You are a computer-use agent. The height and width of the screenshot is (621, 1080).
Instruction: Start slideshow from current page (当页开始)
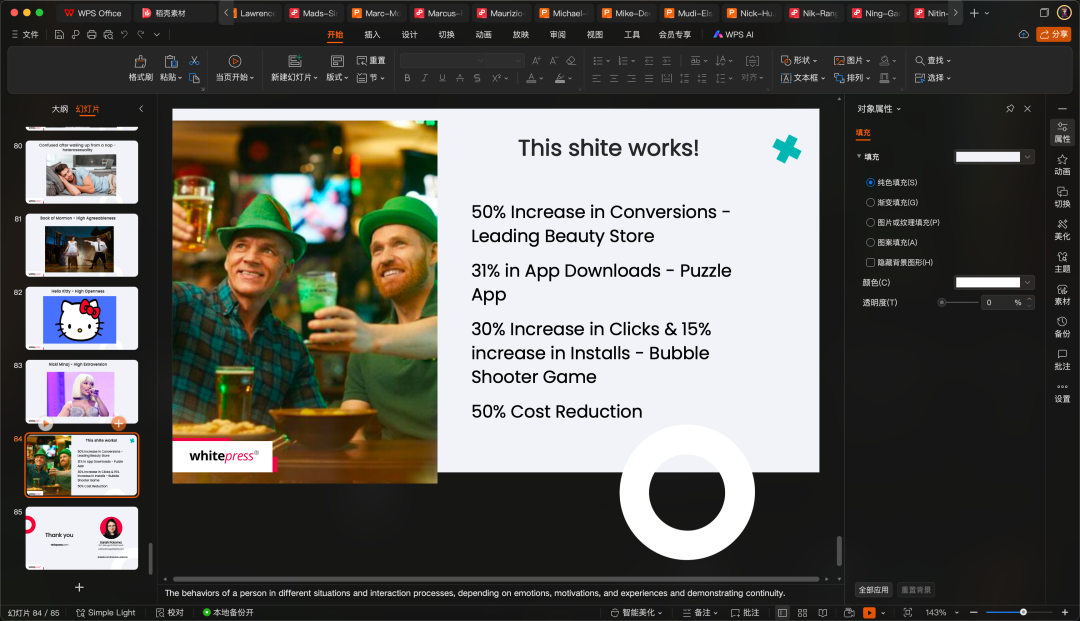[x=235, y=68]
